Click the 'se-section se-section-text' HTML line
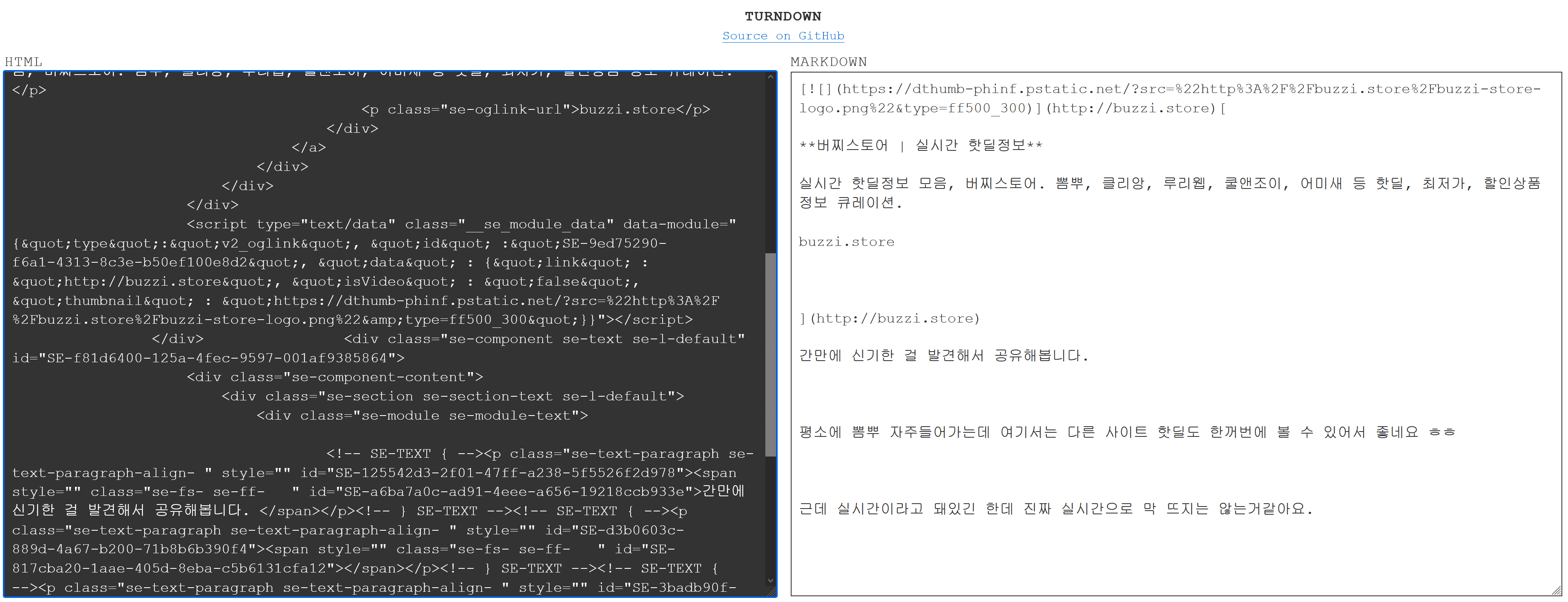Screen dimensions: 1568x602 pyautogui.click(x=453, y=397)
